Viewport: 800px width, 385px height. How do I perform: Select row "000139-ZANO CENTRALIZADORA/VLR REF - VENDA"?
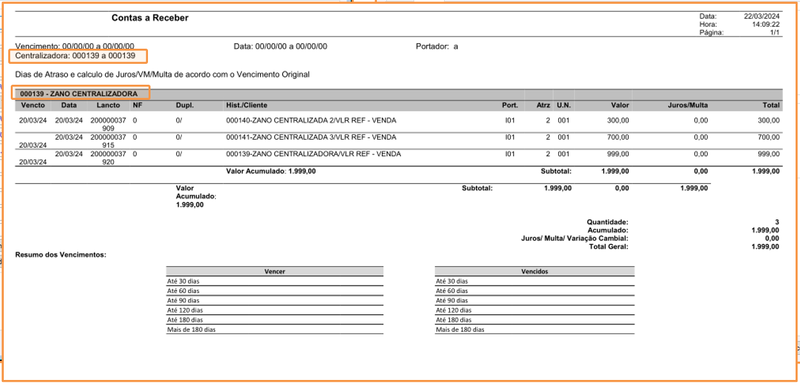pos(398,158)
